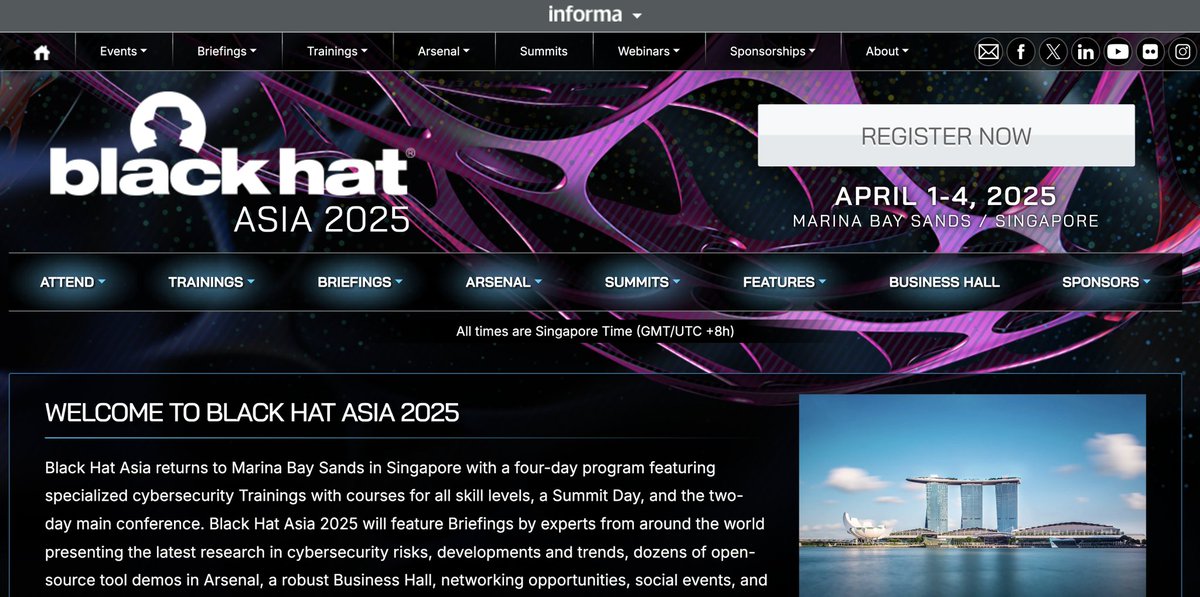Open the Instagram social icon
The image size is (1200, 597).
point(1183,52)
